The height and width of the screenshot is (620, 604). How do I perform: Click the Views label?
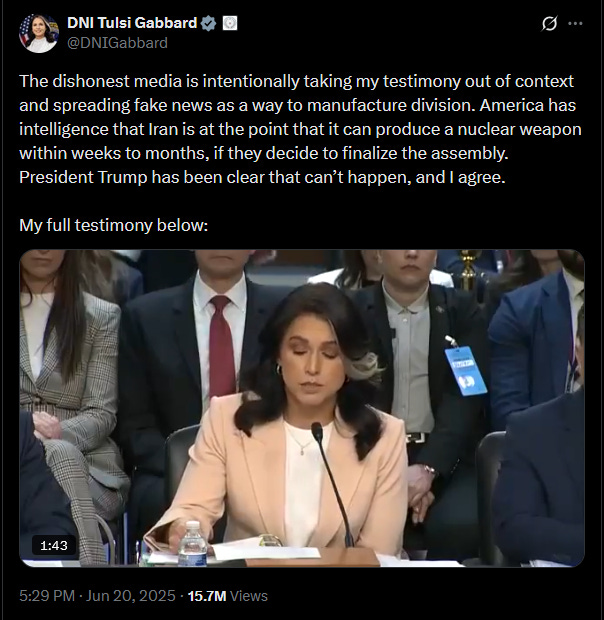pos(249,595)
